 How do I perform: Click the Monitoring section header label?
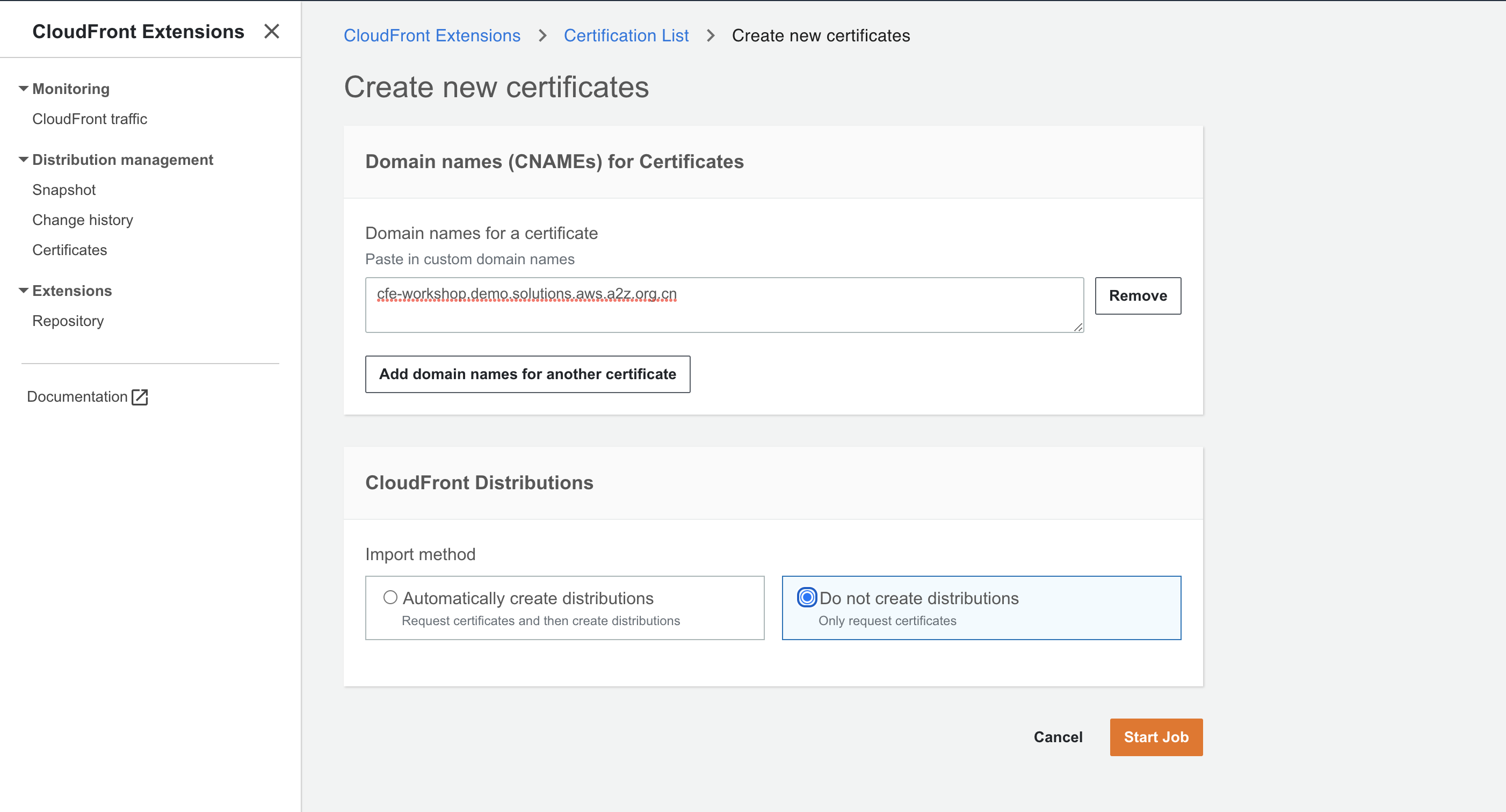[x=71, y=89]
